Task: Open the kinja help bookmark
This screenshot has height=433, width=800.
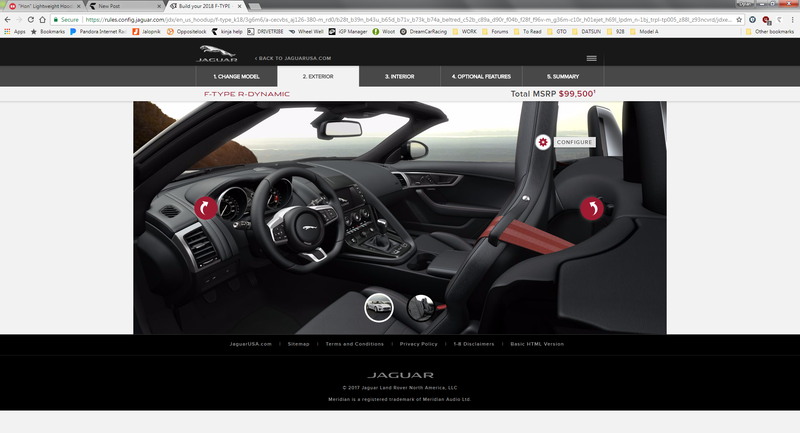Action: [227, 32]
